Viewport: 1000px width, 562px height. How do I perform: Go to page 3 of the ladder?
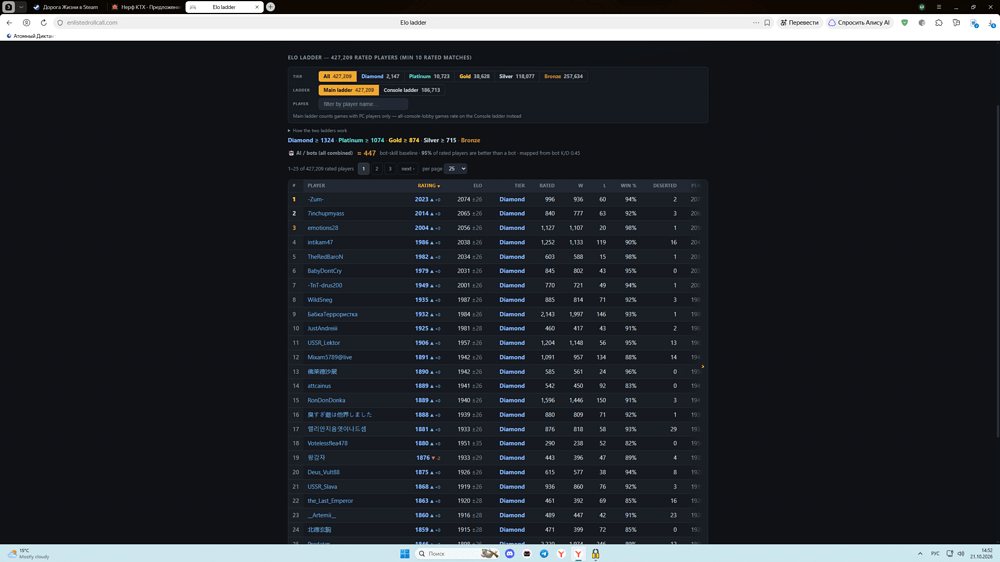pyautogui.click(x=390, y=168)
